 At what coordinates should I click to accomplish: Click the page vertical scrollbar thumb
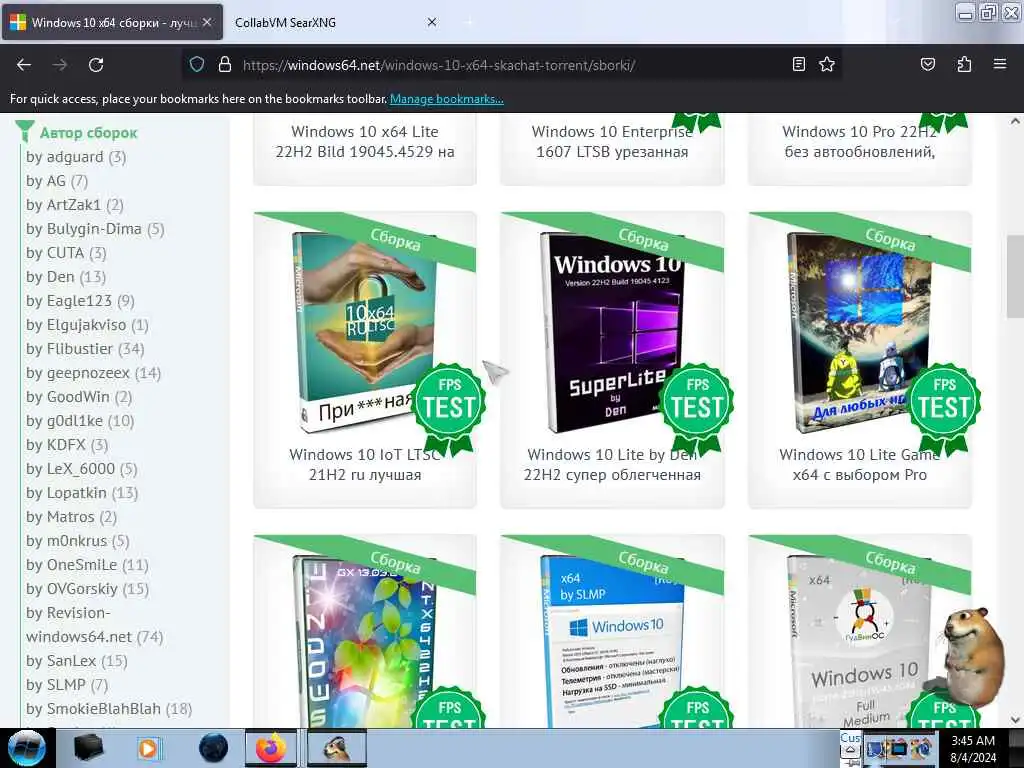[1015, 276]
